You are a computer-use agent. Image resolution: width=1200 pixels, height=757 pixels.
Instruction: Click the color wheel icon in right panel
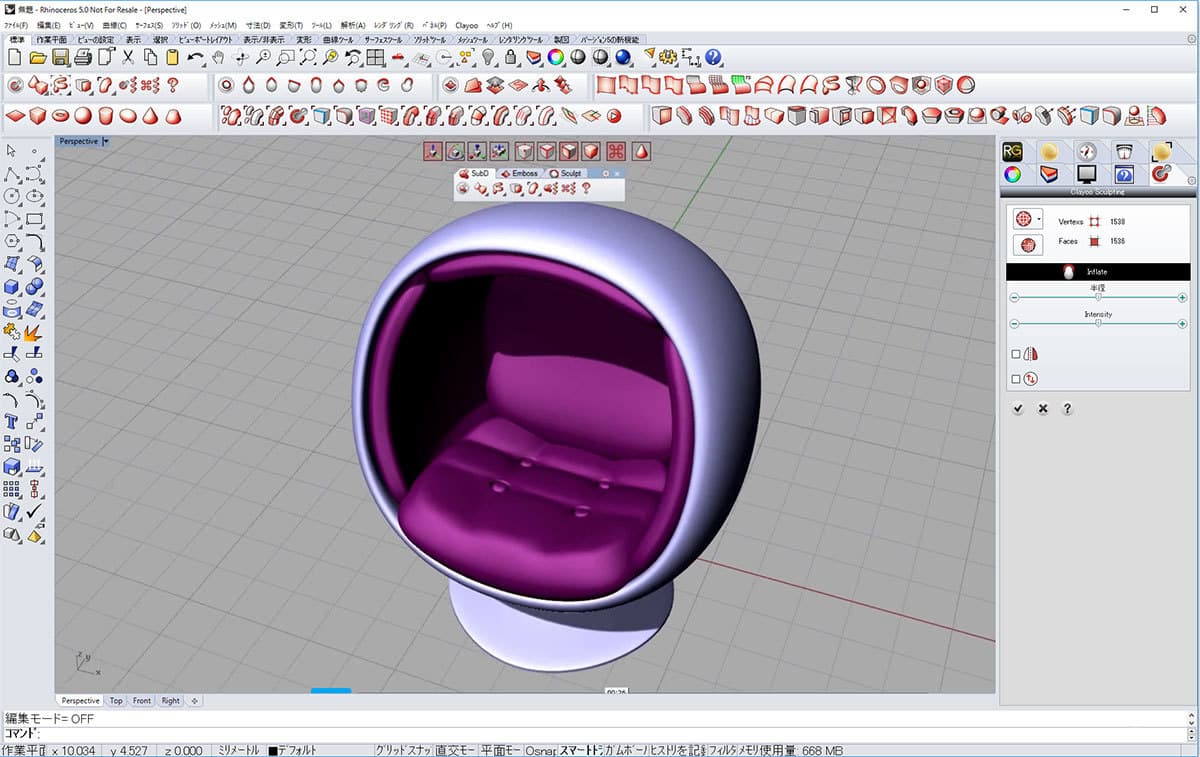coord(1013,175)
